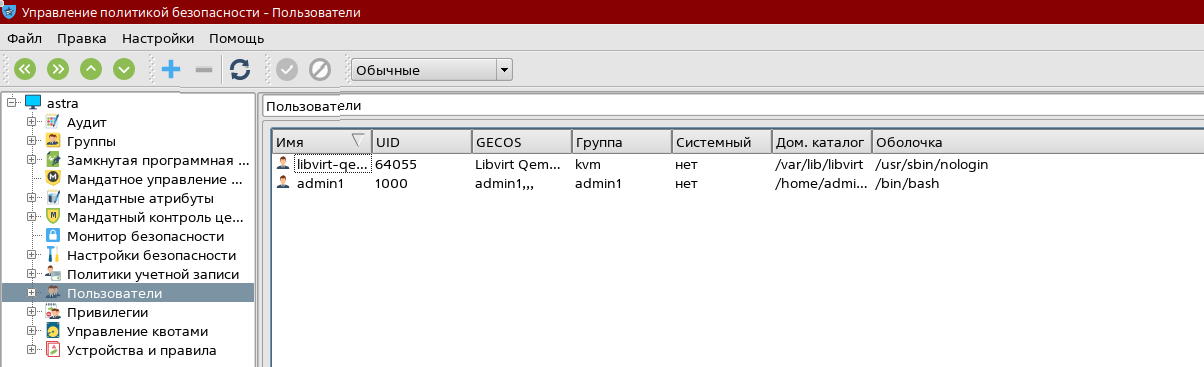Collapse the astra root node
The width and height of the screenshot is (1204, 367).
point(12,103)
